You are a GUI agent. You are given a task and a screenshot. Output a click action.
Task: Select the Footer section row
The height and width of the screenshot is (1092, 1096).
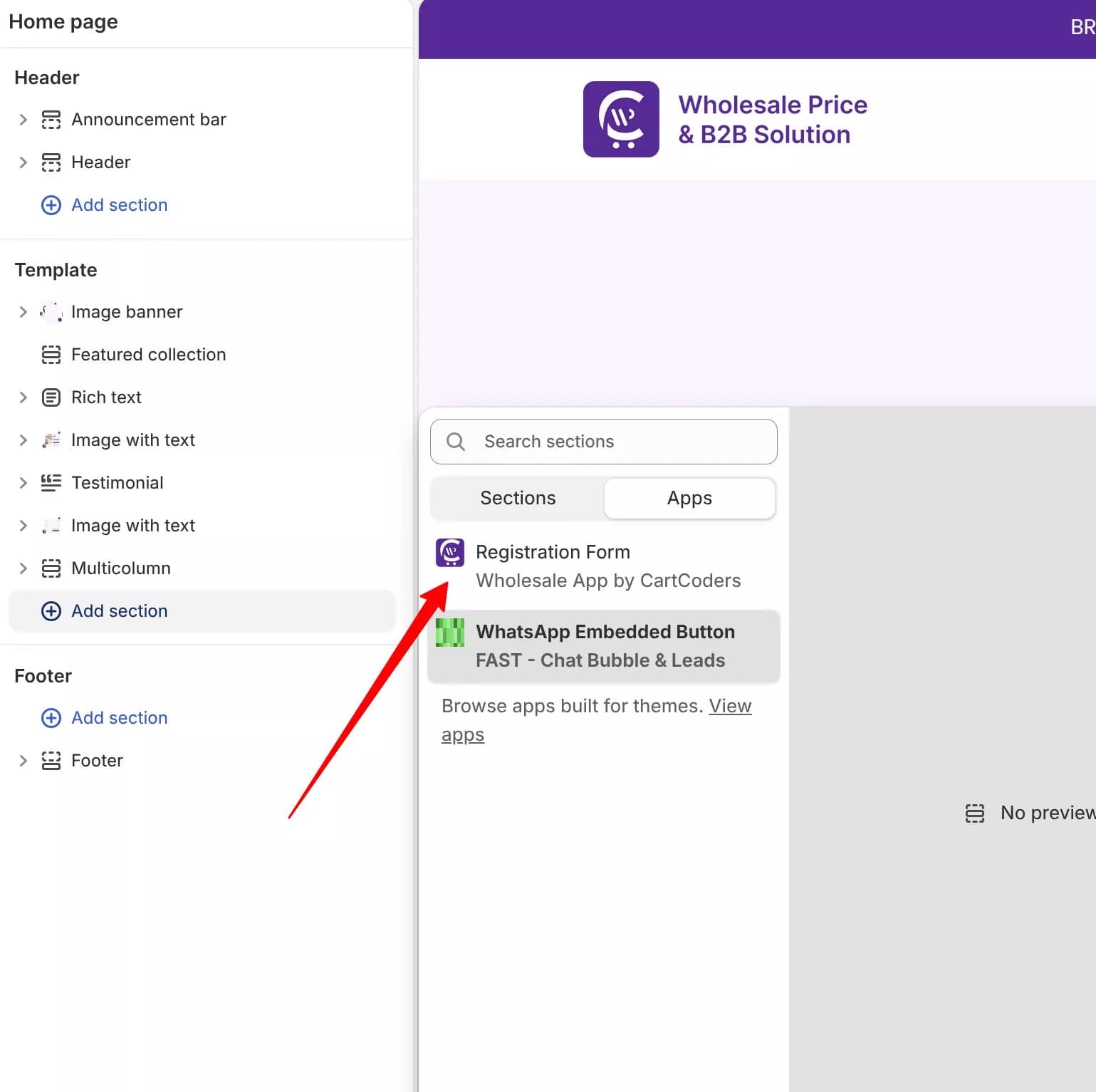tap(202, 761)
